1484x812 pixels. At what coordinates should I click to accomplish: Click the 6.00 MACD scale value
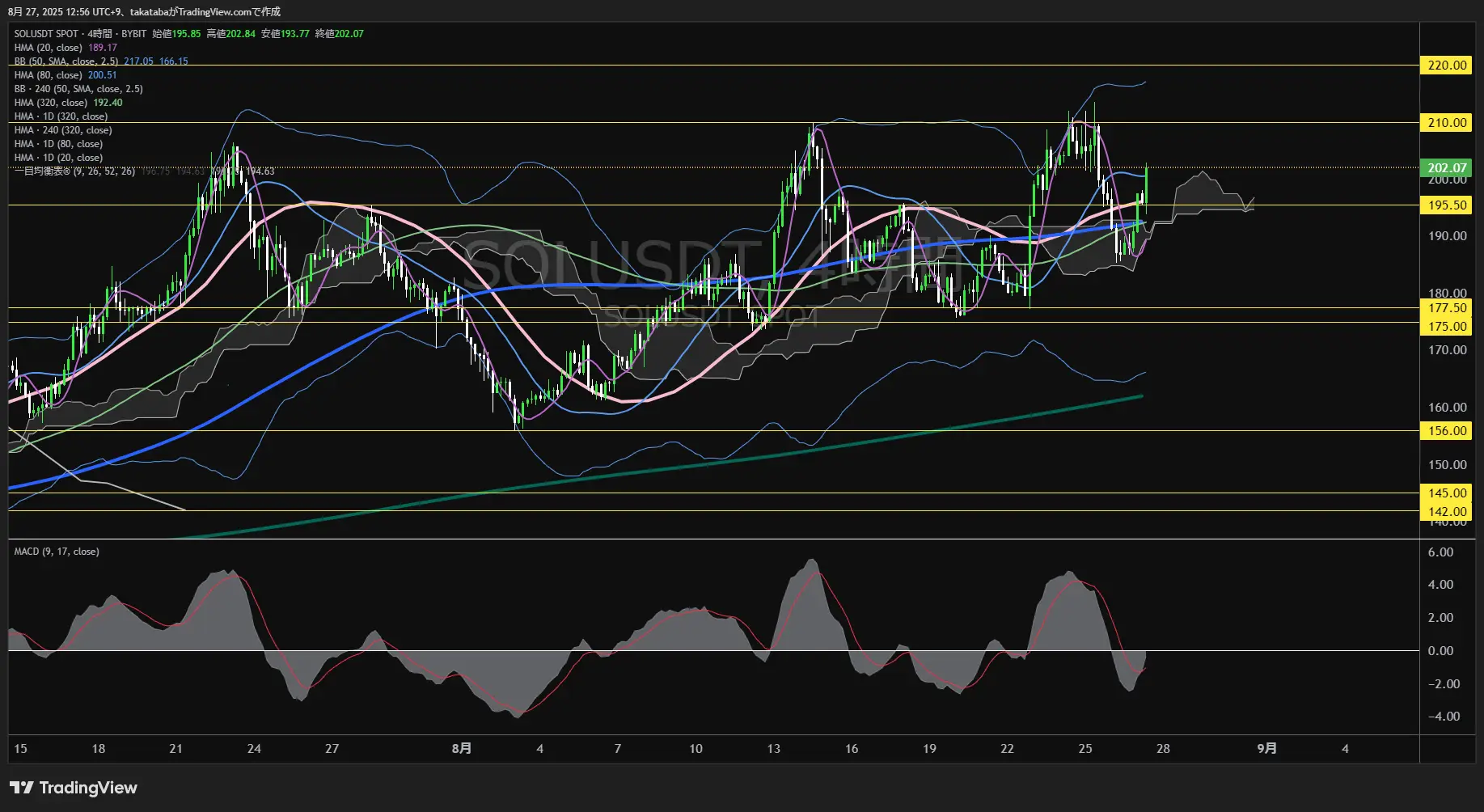click(x=1440, y=552)
